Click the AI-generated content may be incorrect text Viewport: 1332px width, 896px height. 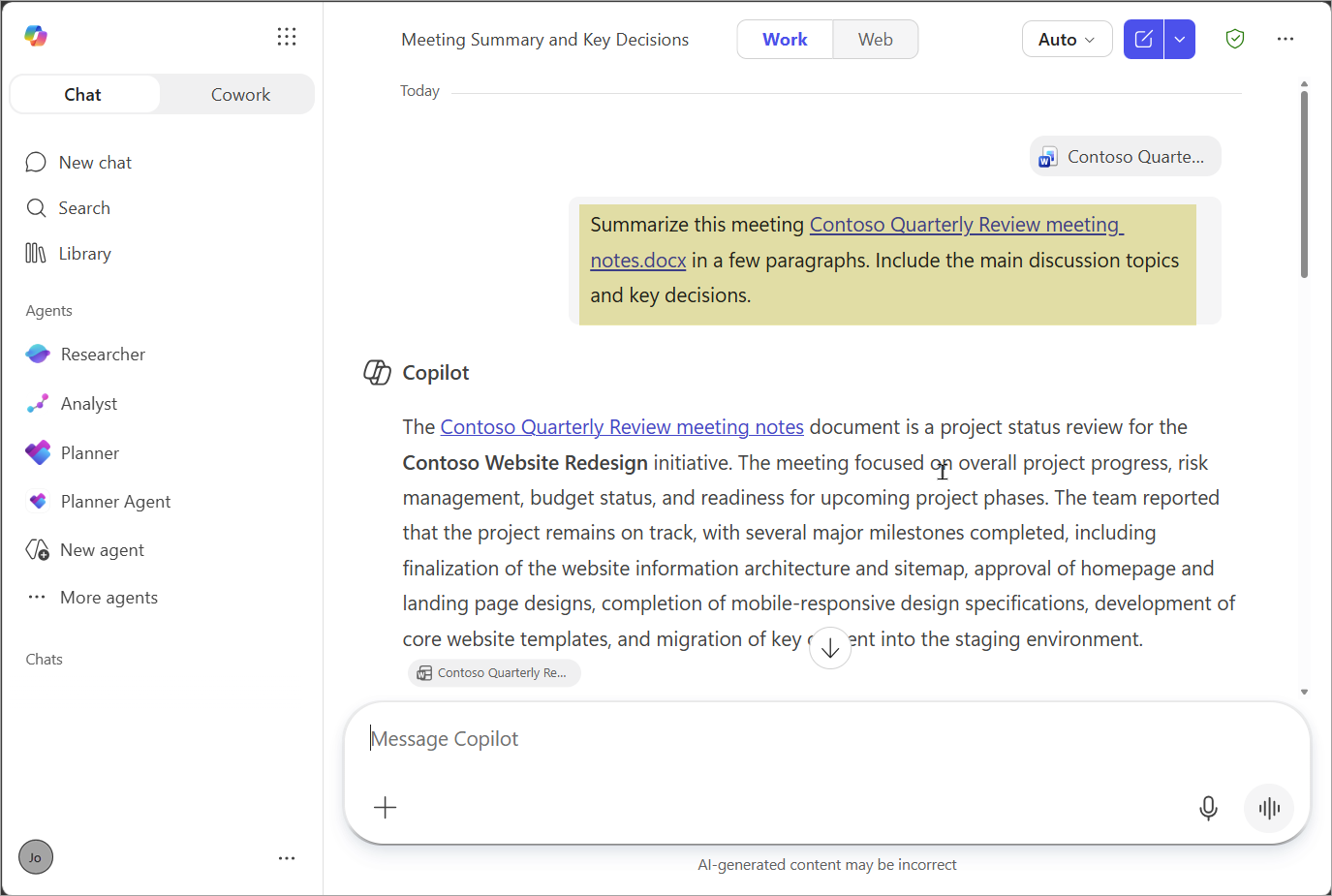827,865
